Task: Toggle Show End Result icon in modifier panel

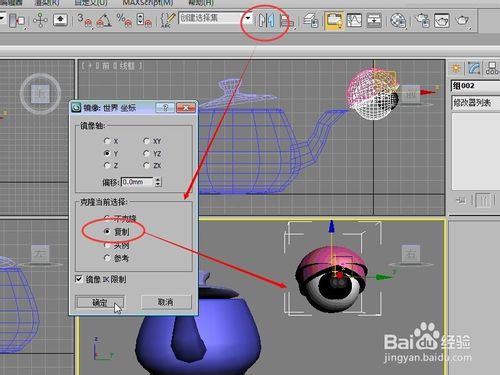Action: coord(483,201)
